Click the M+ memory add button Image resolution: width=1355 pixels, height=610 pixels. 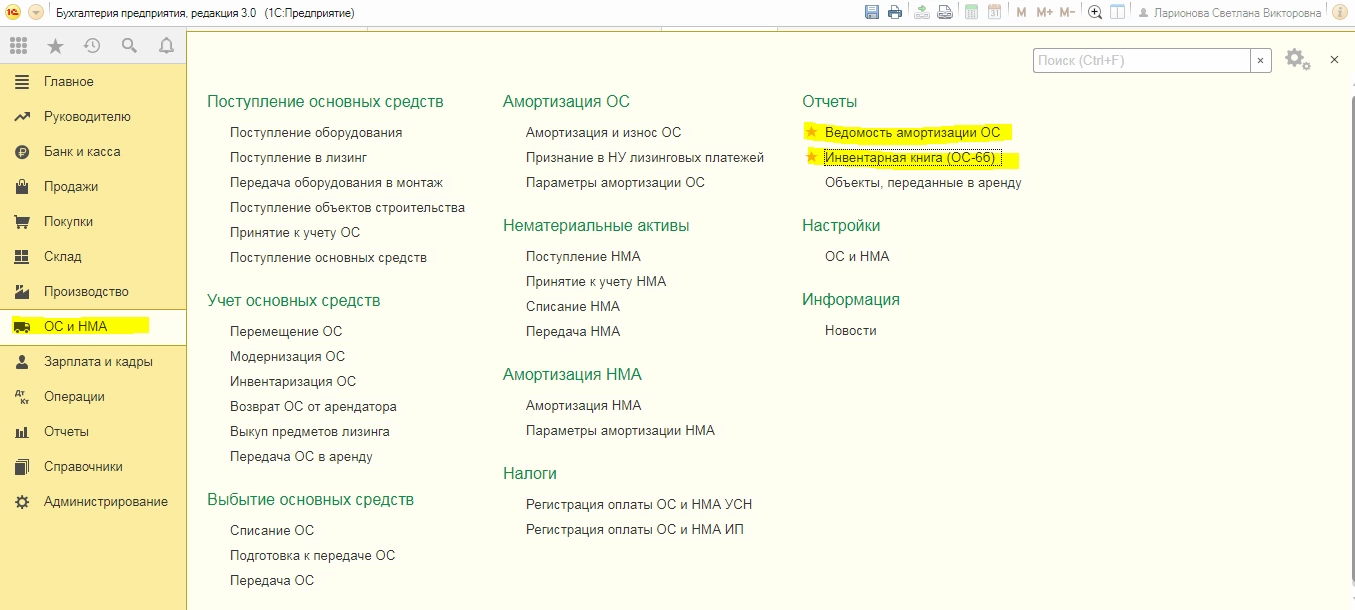pos(1045,12)
